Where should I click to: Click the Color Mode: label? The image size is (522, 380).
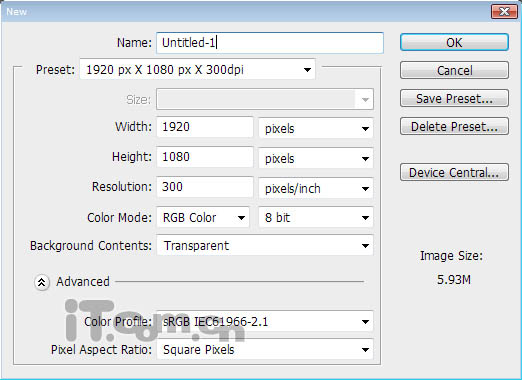tap(119, 218)
